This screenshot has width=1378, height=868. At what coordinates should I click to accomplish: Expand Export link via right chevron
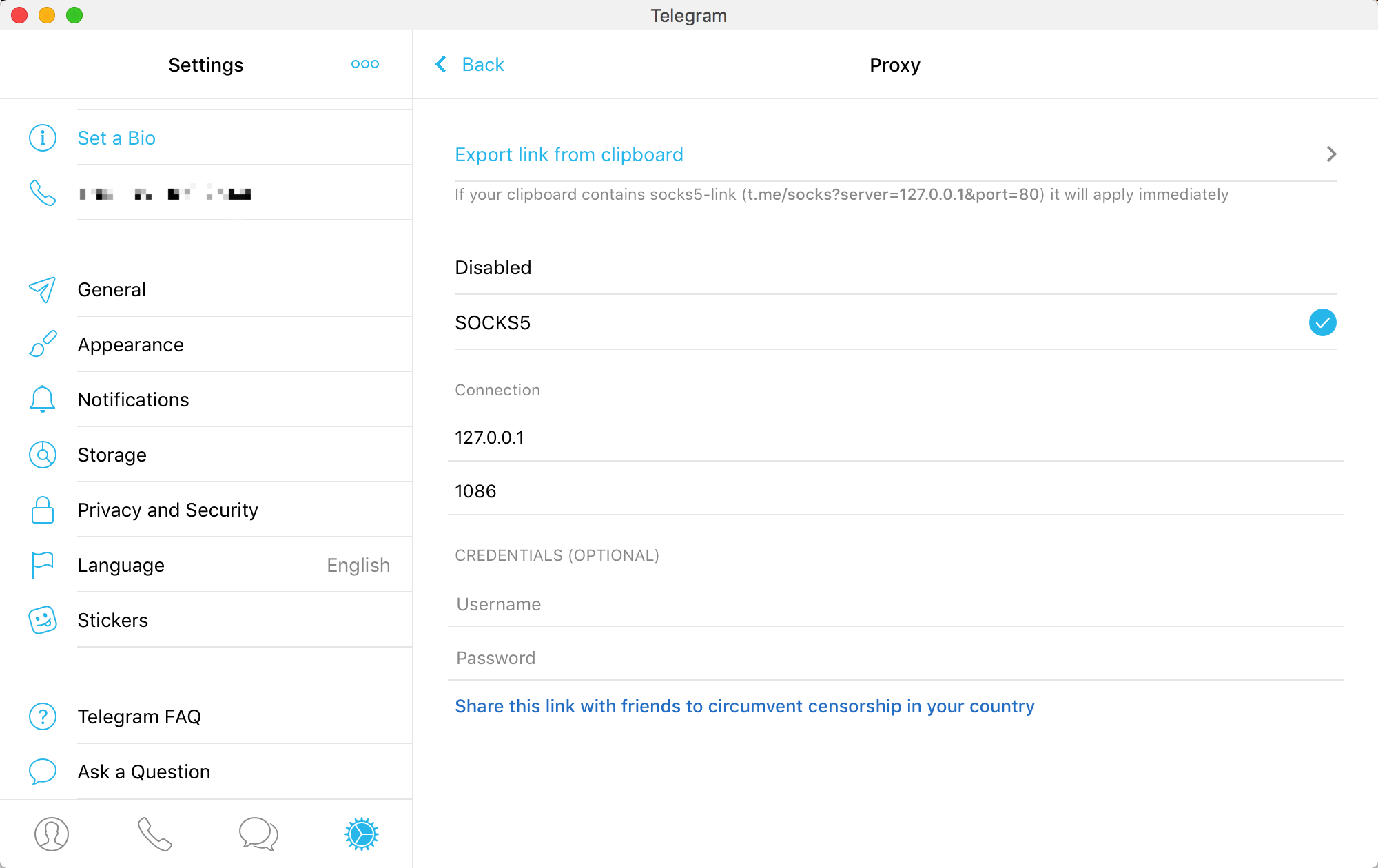1331,154
